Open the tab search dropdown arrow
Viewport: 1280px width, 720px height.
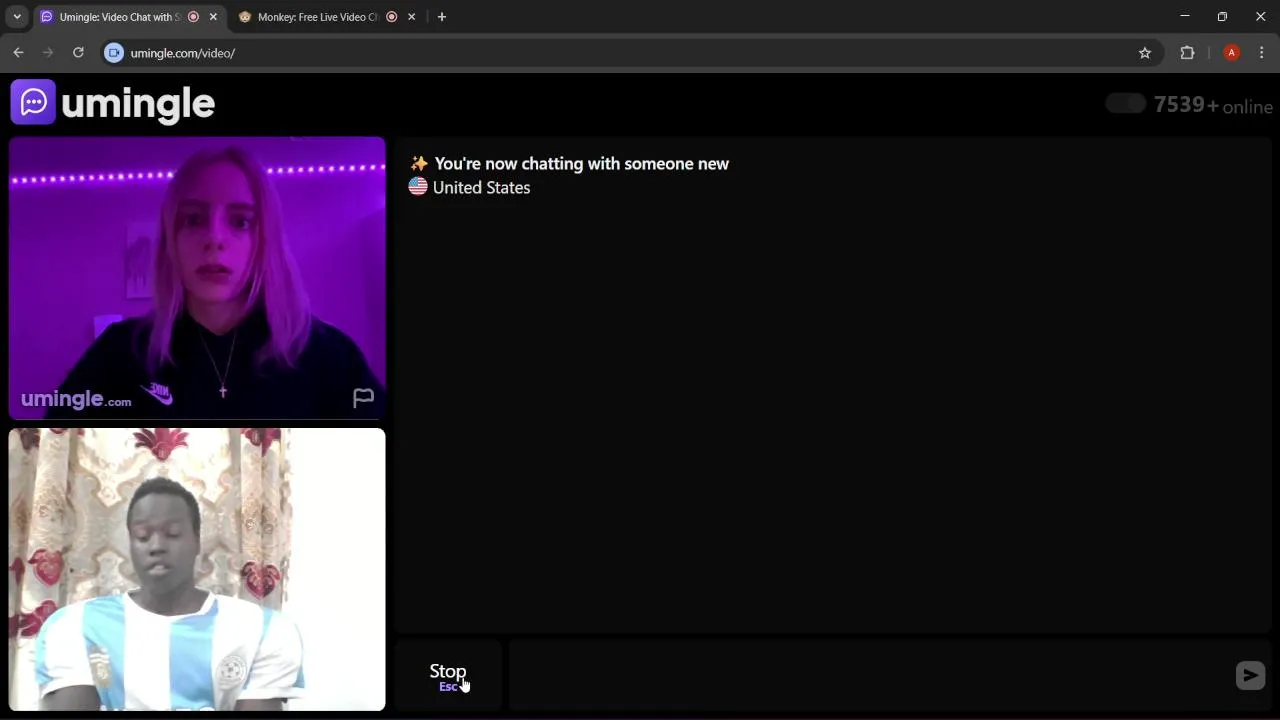17,17
